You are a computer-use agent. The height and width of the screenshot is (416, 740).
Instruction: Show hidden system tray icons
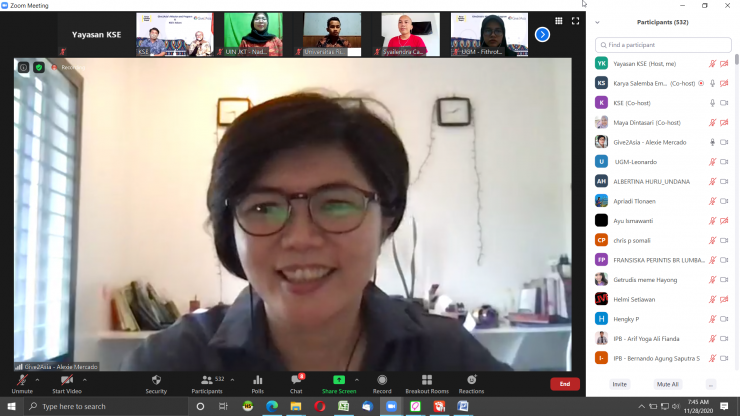pyautogui.click(x=641, y=406)
